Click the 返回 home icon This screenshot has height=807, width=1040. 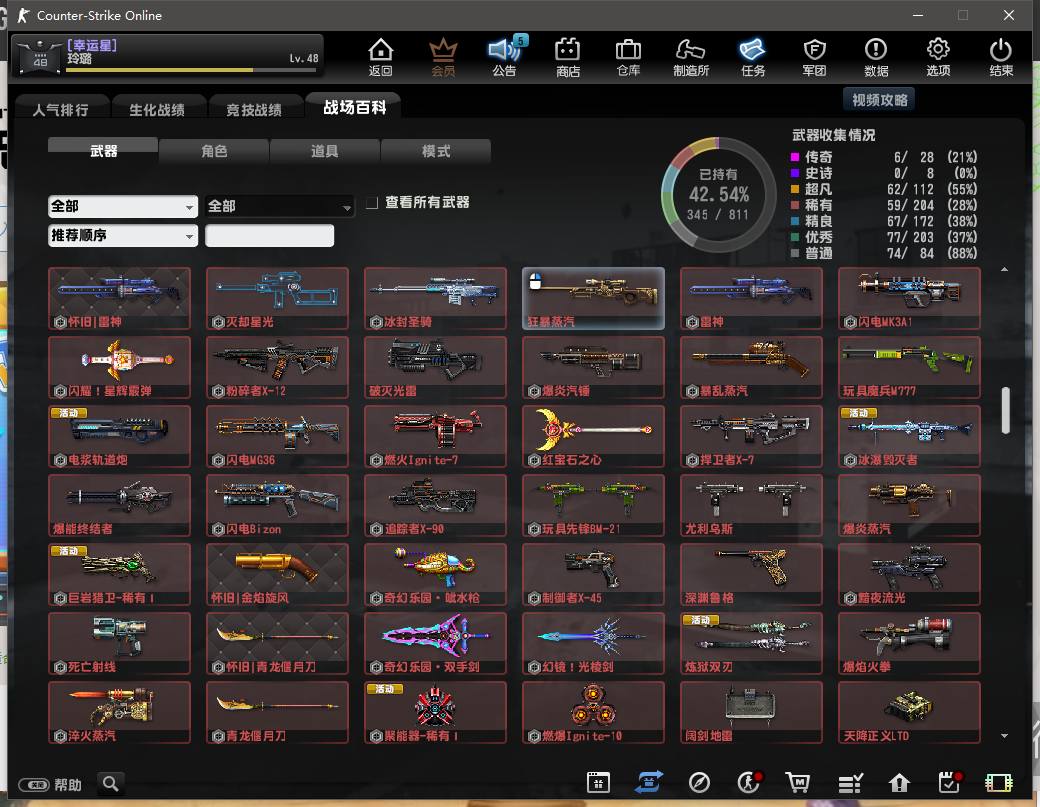click(x=381, y=57)
